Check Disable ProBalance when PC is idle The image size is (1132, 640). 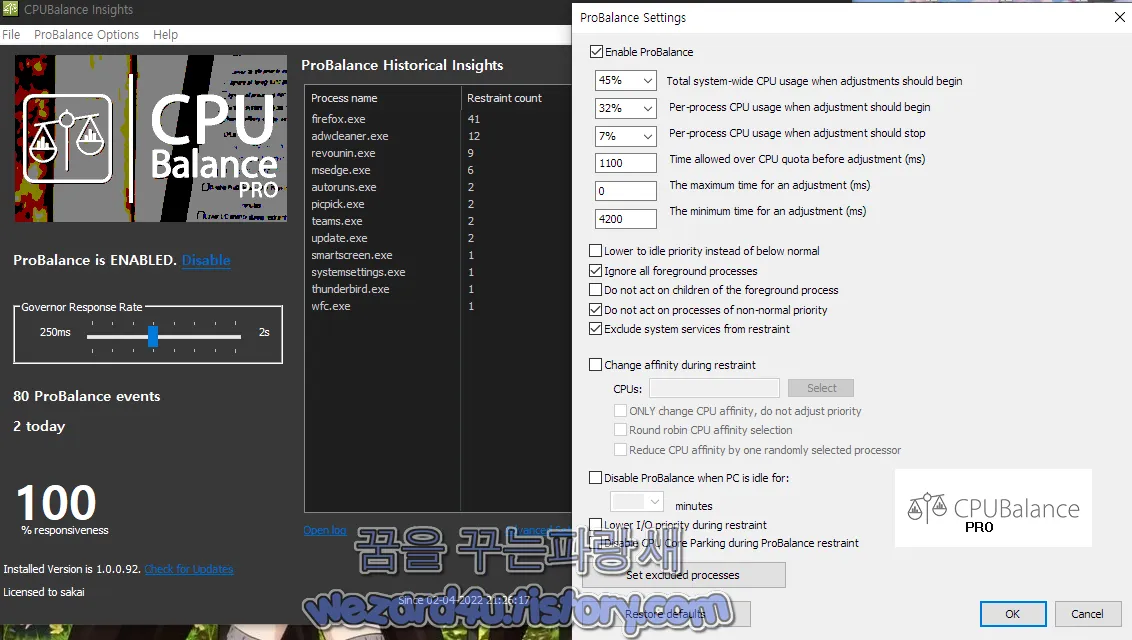pyautogui.click(x=596, y=478)
